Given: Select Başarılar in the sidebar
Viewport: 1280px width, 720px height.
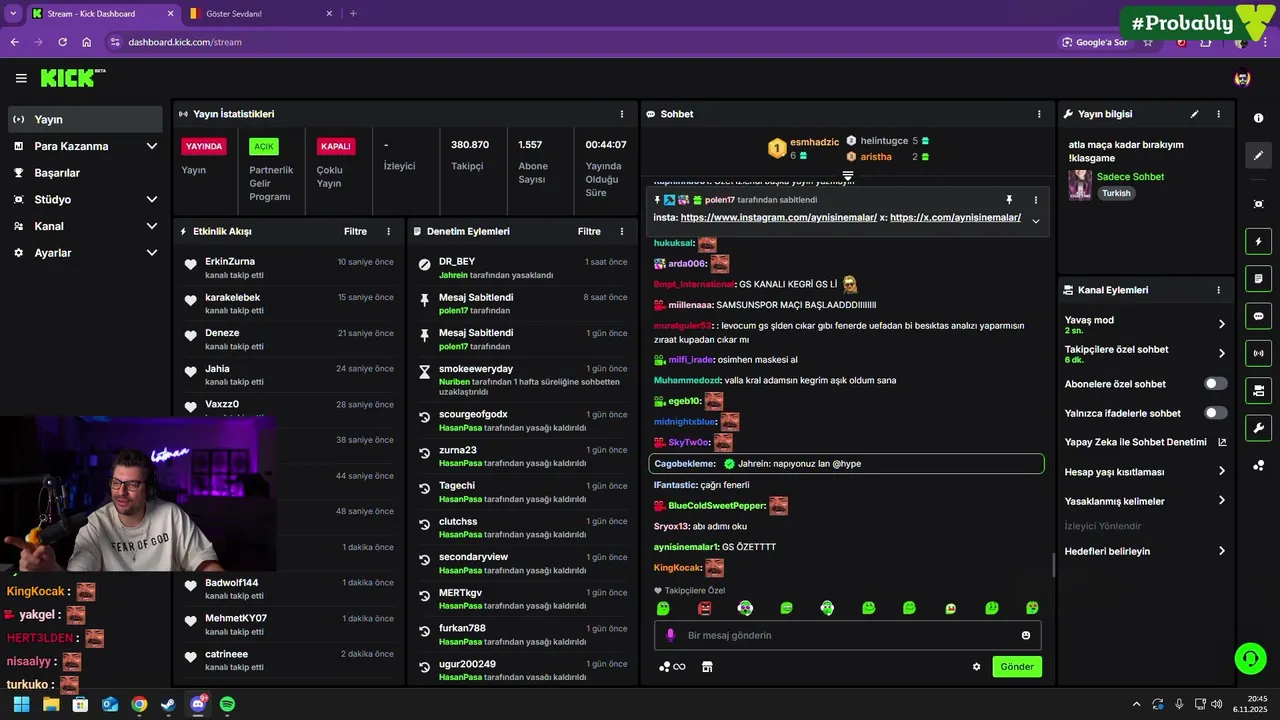Looking at the screenshot, I should tap(85, 173).
